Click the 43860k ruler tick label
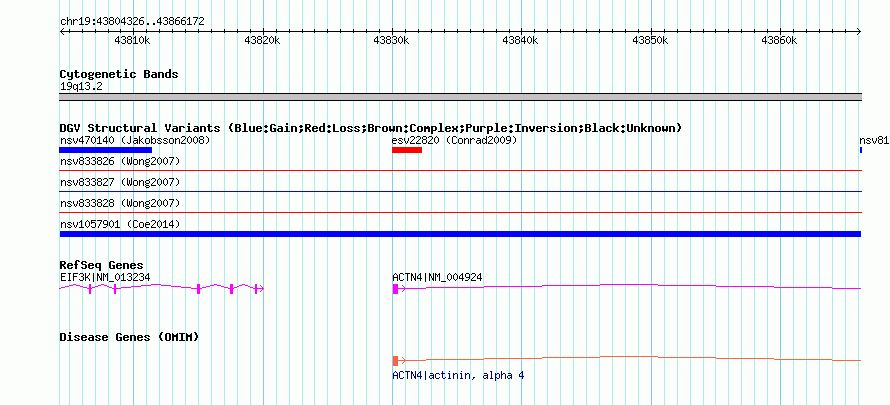The height and width of the screenshot is (405, 890). (x=779, y=40)
